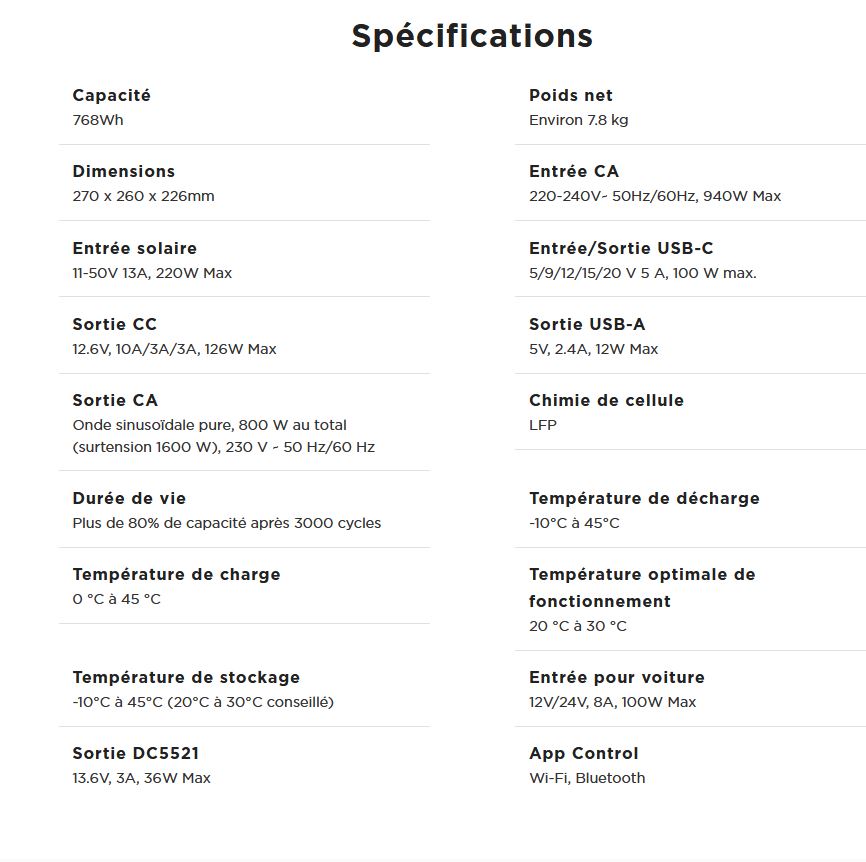The width and height of the screenshot is (866, 862).
Task: Select the Dimensions label
Action: tap(124, 171)
